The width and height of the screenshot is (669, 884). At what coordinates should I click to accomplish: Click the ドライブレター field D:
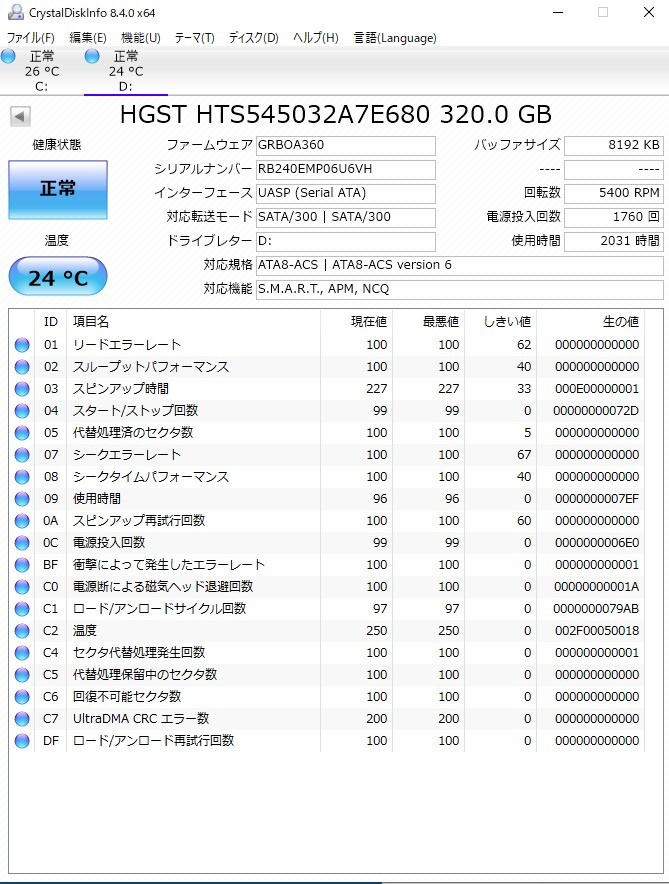(x=345, y=241)
